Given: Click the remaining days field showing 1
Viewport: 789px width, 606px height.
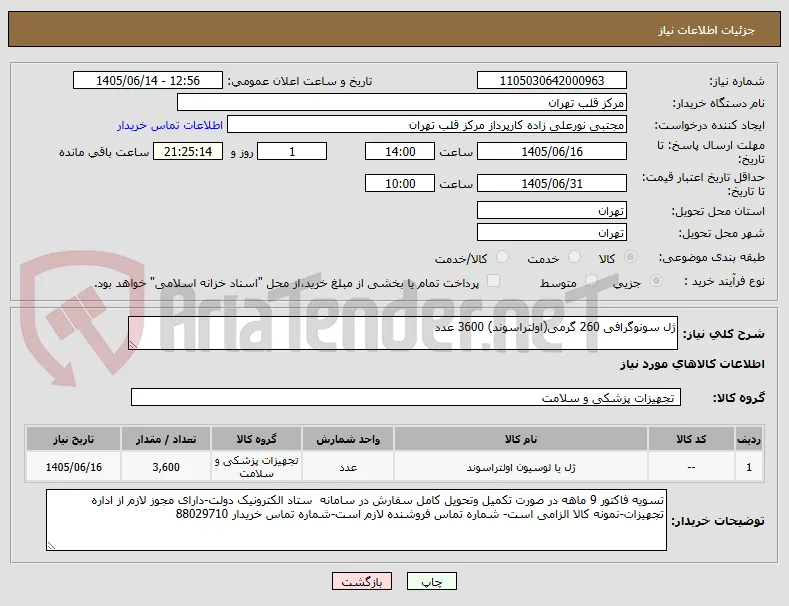Looking at the screenshot, I should click(x=292, y=152).
